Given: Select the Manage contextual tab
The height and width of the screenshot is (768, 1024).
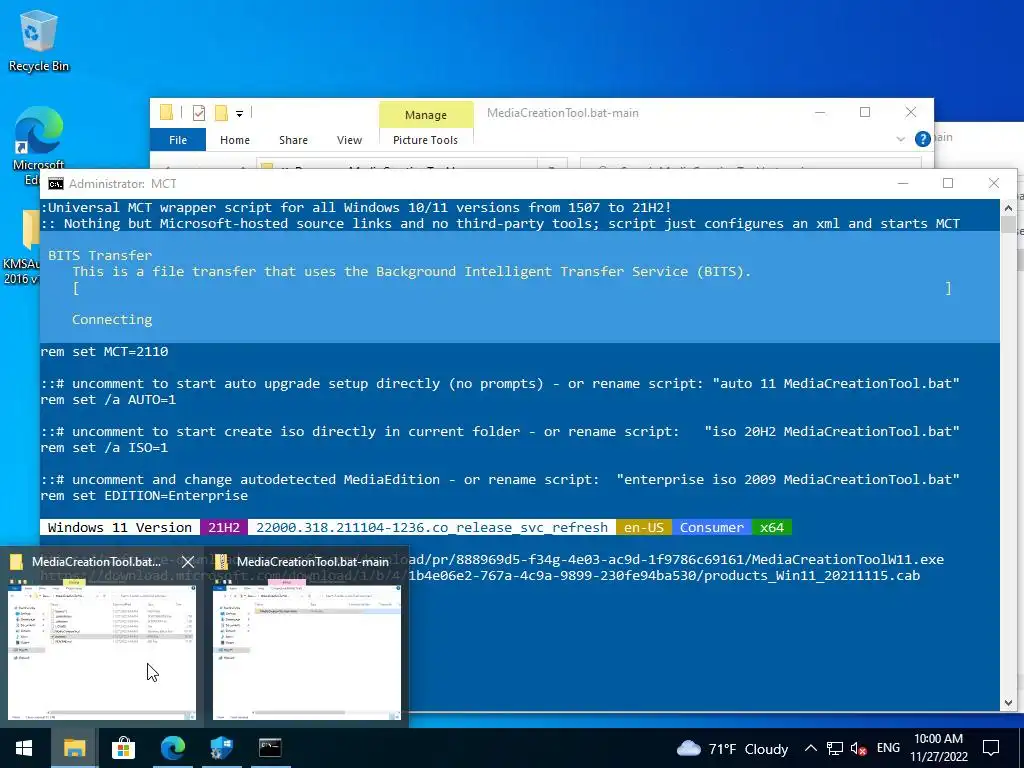Looking at the screenshot, I should (426, 114).
